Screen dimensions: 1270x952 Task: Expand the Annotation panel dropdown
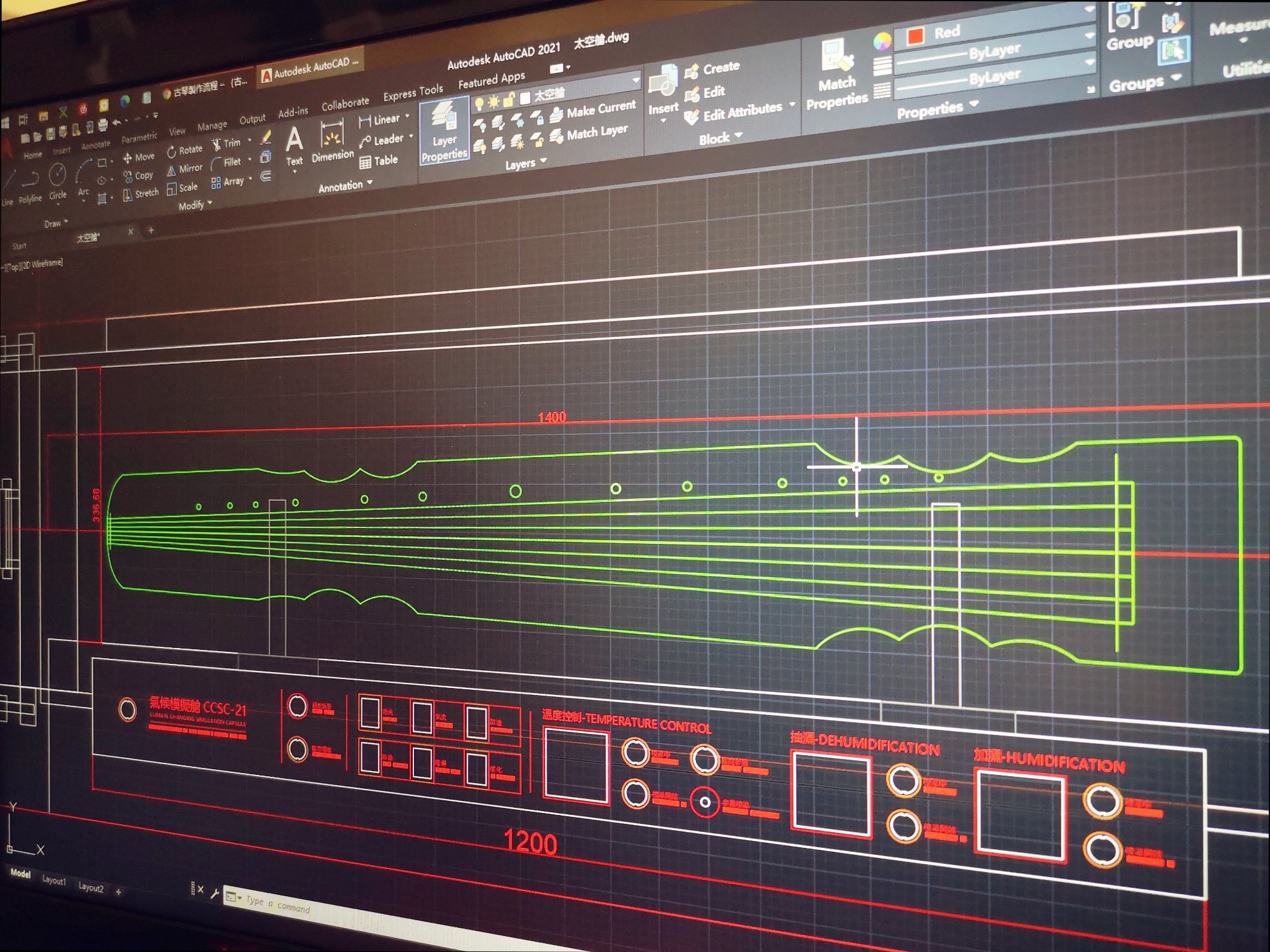point(370,183)
